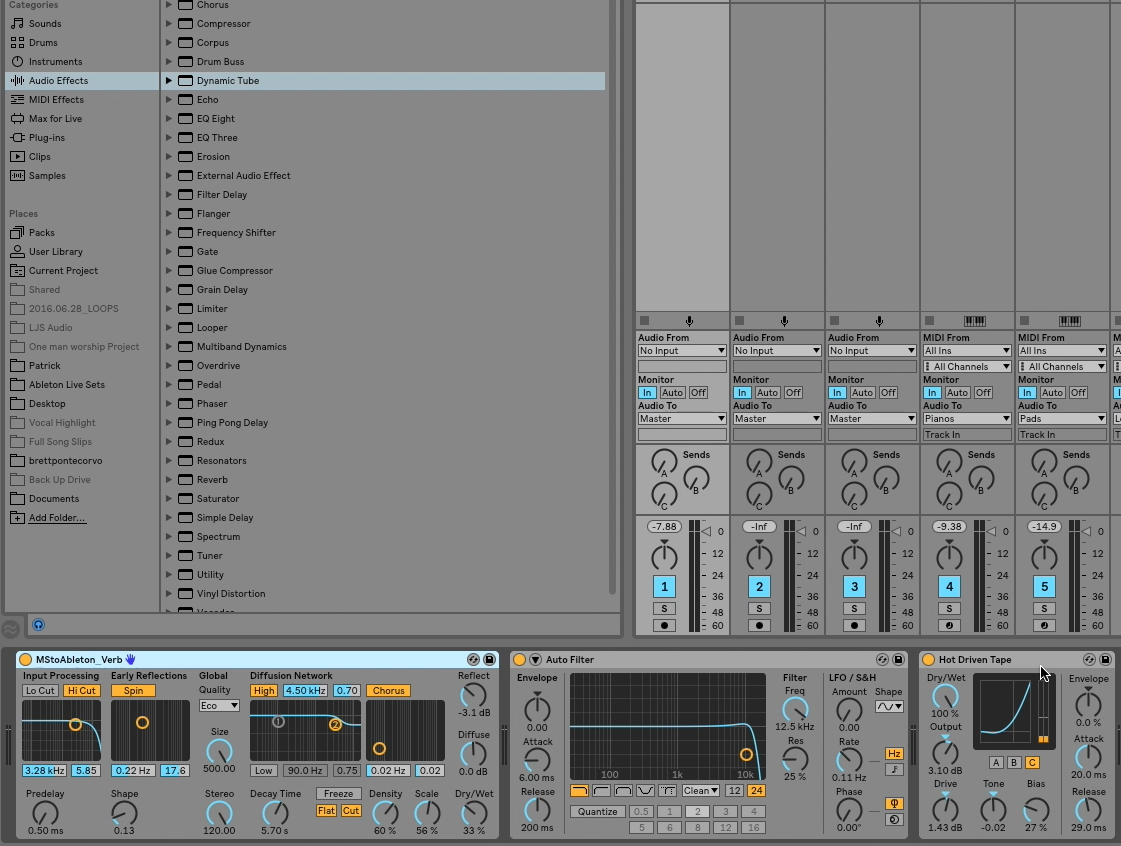The height and width of the screenshot is (846, 1121).
Task: Save the MStoAbleton_Verb preset via disk icon
Action: coord(489,659)
